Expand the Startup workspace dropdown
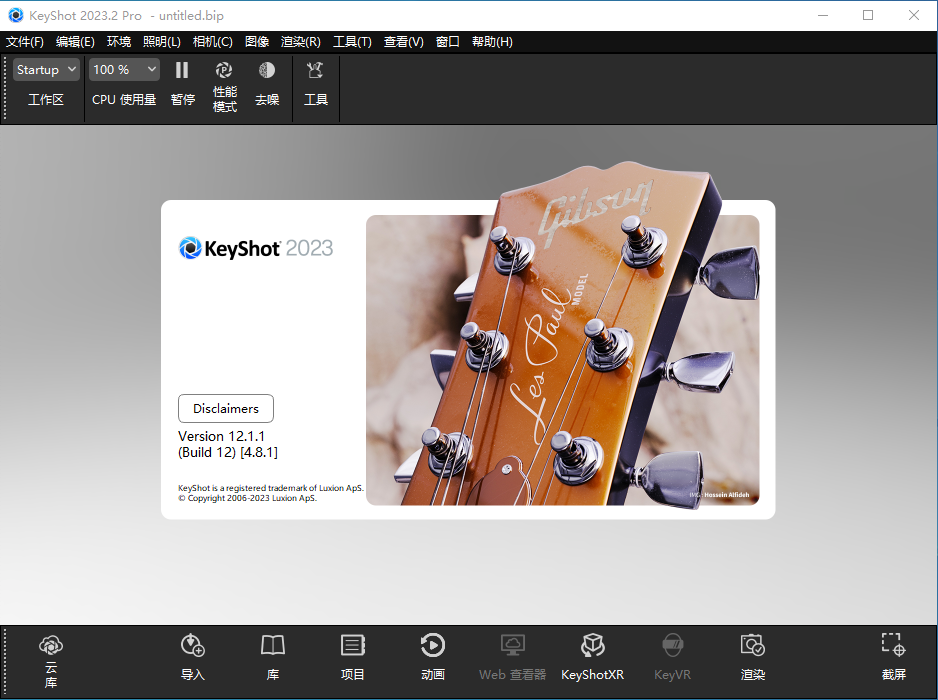 (x=46, y=70)
